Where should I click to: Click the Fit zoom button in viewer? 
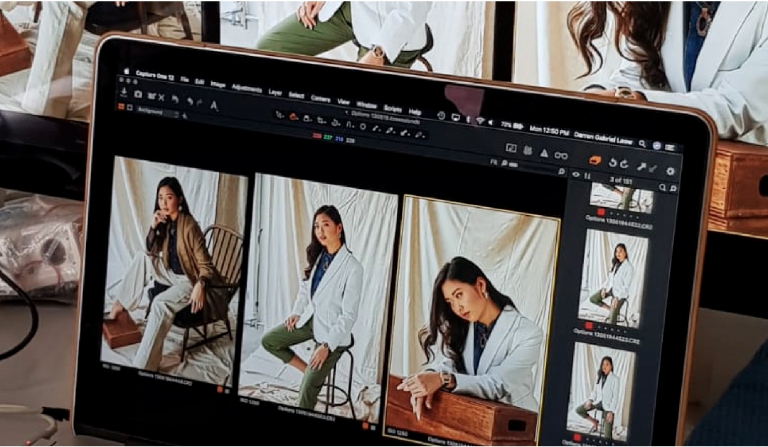click(494, 162)
